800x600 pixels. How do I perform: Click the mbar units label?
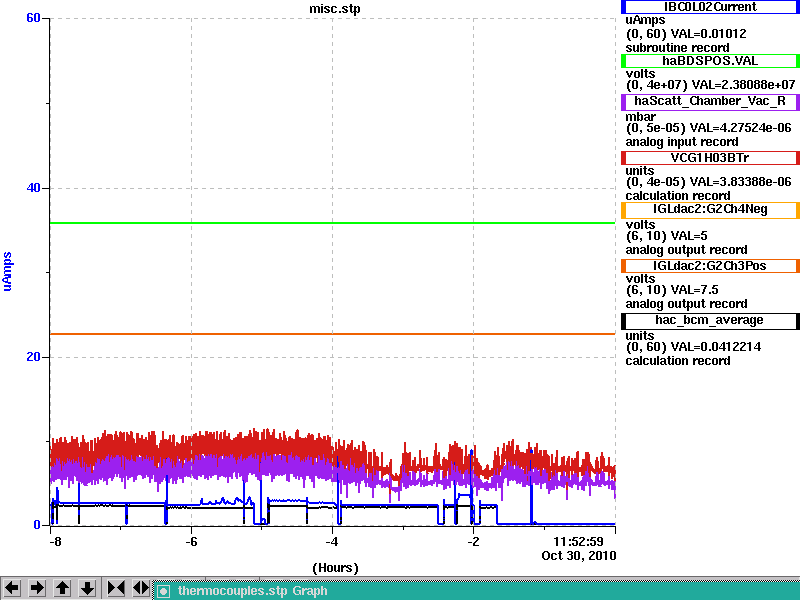pos(641,117)
